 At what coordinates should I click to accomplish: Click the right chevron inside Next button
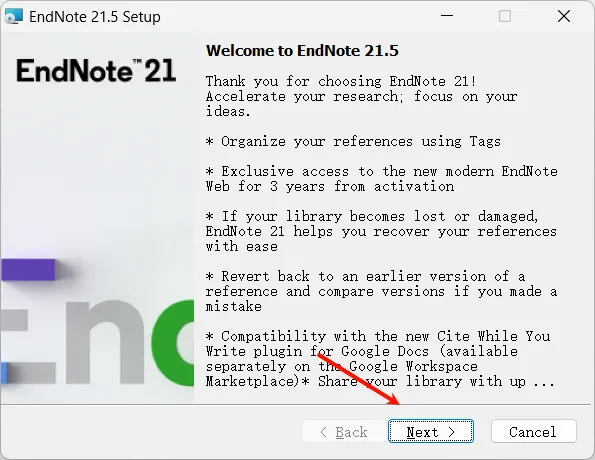(451, 432)
